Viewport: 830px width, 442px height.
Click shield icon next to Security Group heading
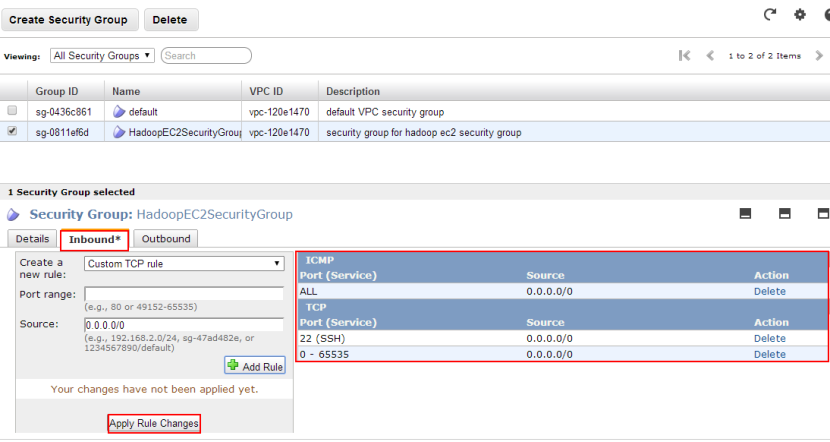point(13,214)
